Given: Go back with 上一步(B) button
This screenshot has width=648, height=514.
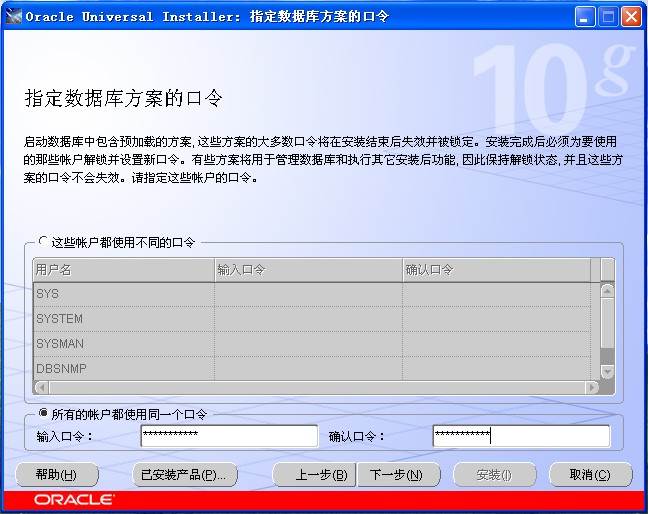Looking at the screenshot, I should coord(314,475).
